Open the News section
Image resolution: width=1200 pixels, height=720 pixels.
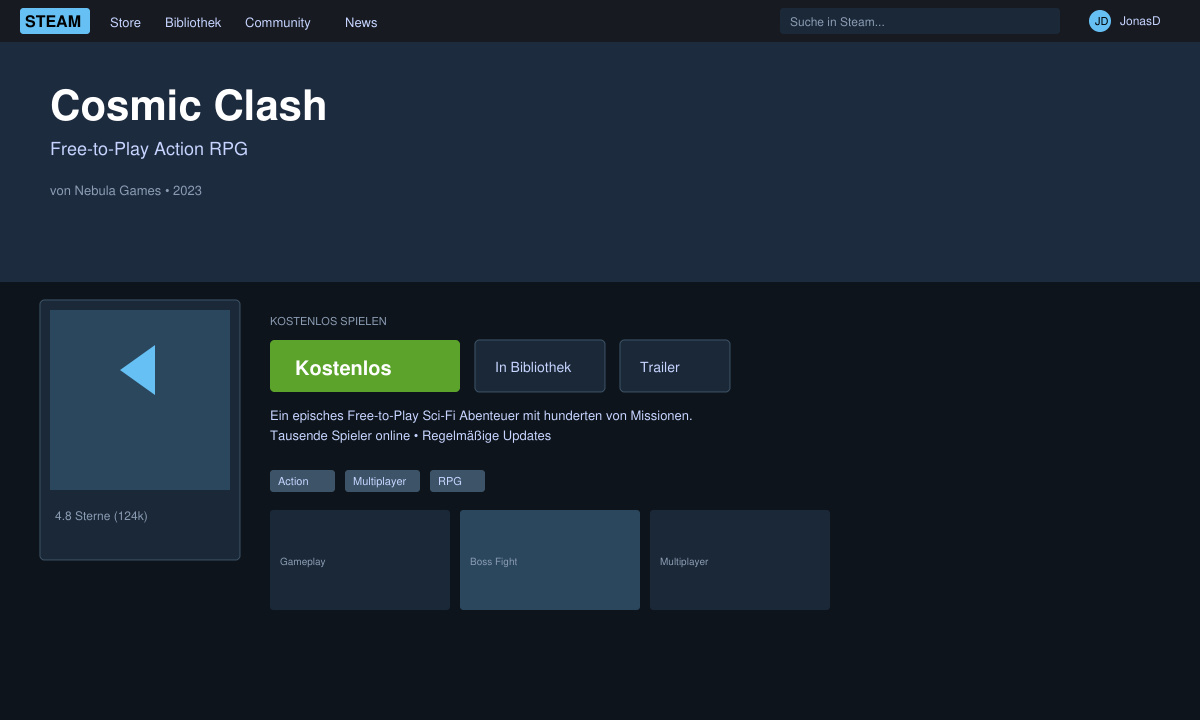click(x=361, y=22)
